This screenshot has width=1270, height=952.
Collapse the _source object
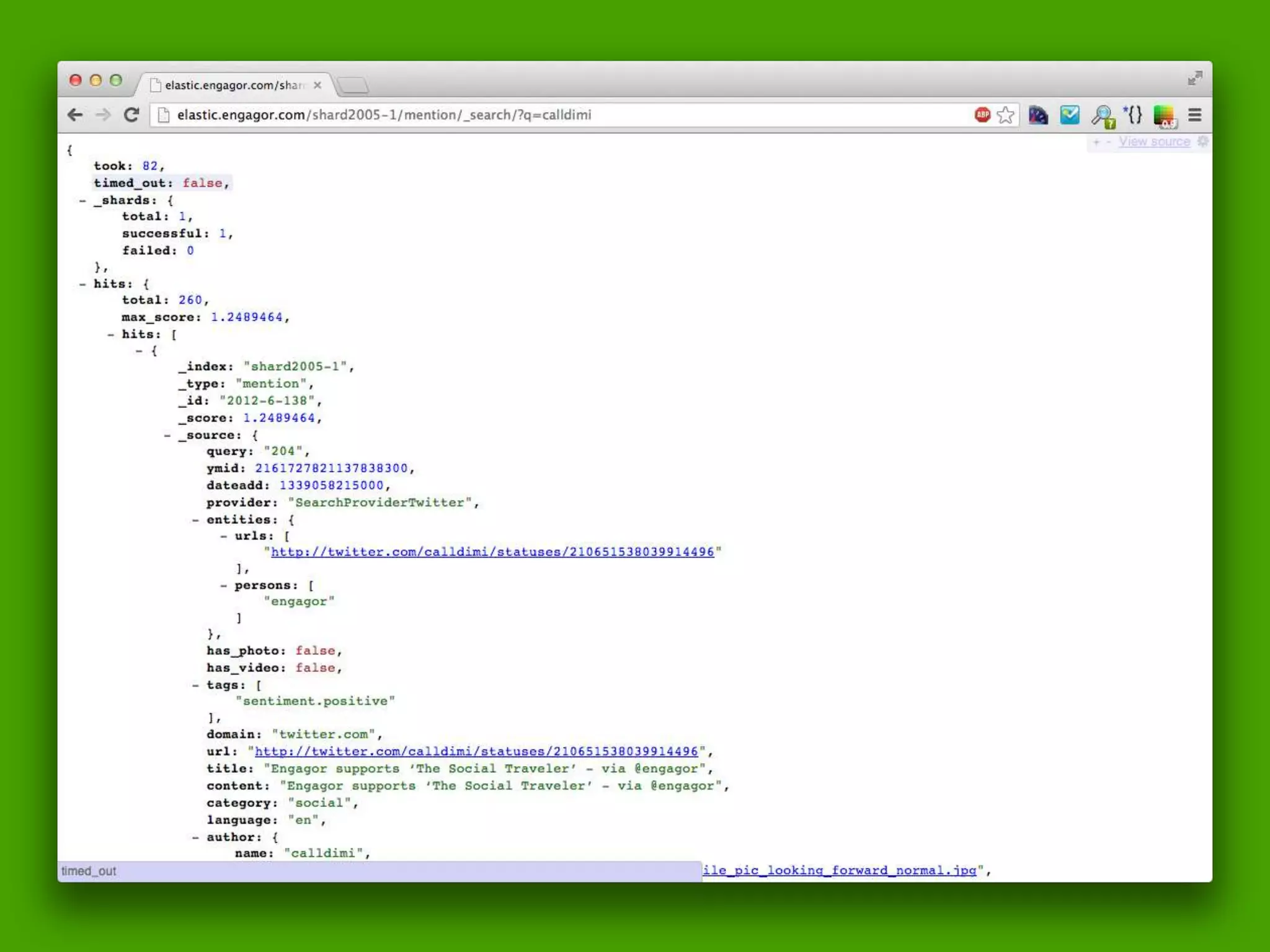(x=167, y=435)
